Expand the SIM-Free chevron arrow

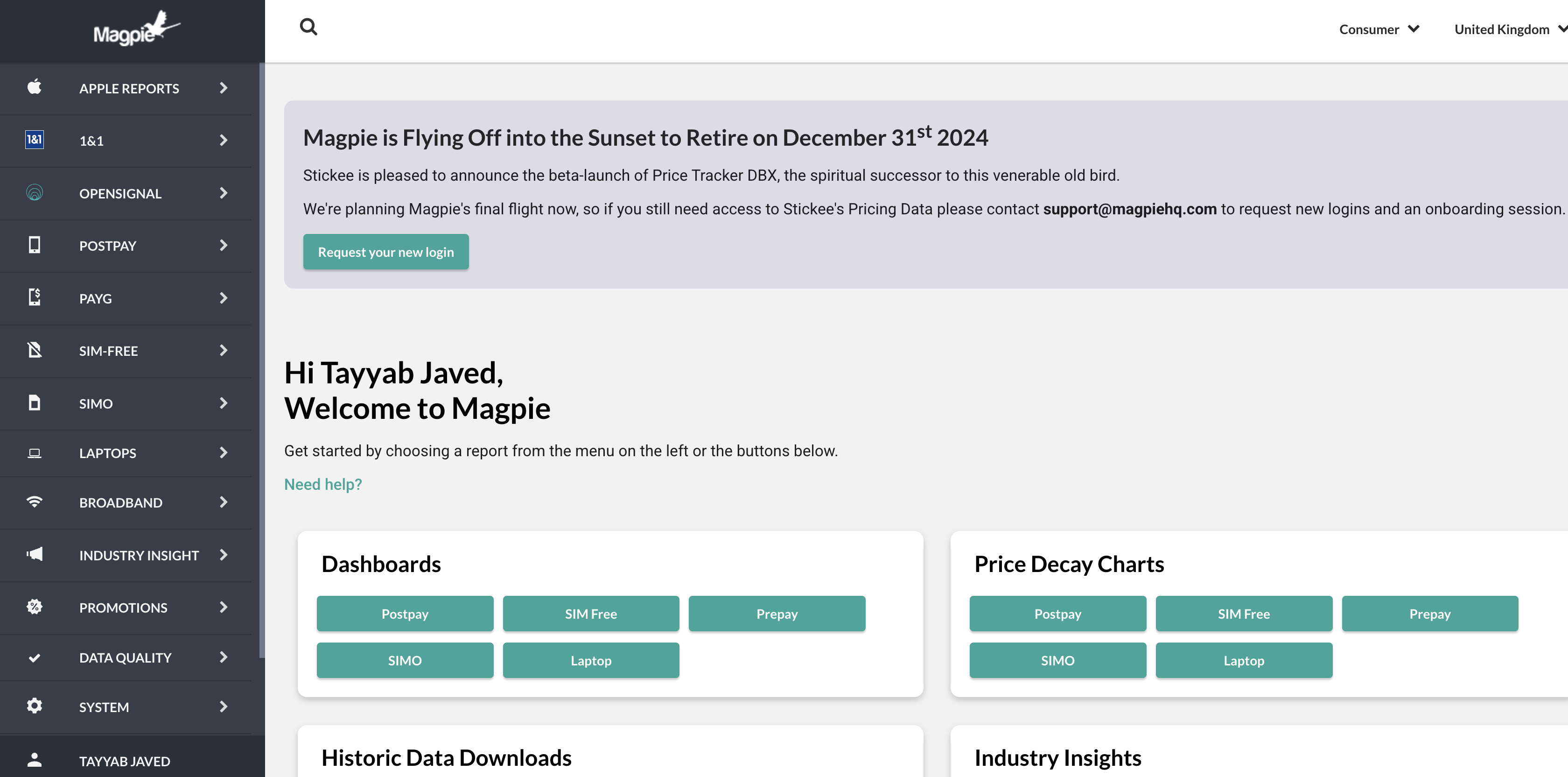(224, 350)
